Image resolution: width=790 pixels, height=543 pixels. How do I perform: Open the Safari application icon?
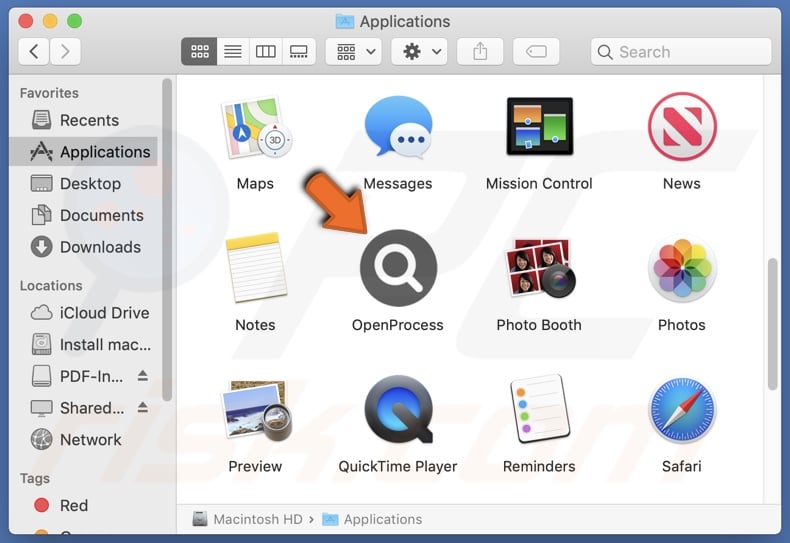click(x=682, y=410)
